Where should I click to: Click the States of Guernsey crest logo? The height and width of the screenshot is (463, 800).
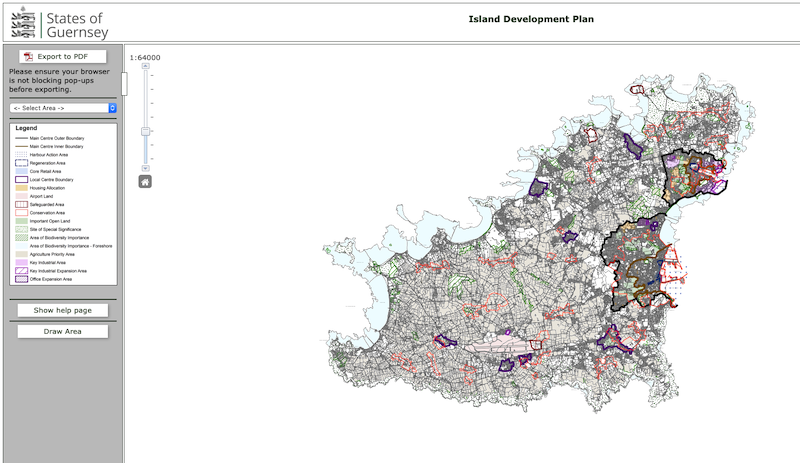point(23,22)
